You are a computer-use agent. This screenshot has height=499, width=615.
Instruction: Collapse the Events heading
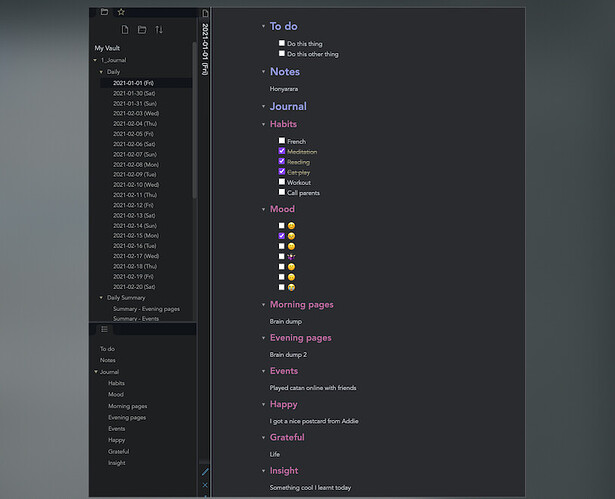tap(263, 371)
